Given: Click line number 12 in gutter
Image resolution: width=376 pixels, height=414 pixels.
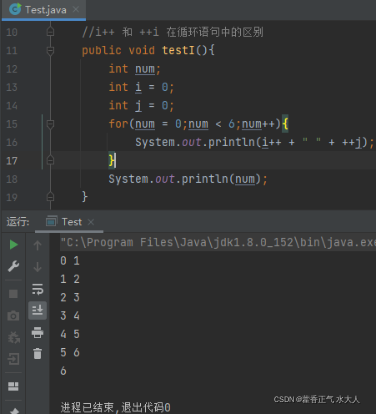Looking at the screenshot, I should [12, 69].
